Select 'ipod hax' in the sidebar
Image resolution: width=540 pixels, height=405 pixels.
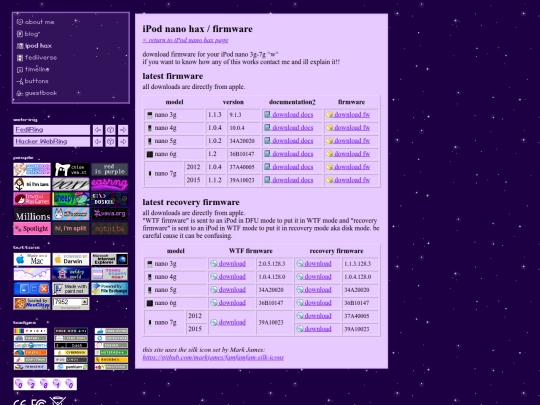34,46
